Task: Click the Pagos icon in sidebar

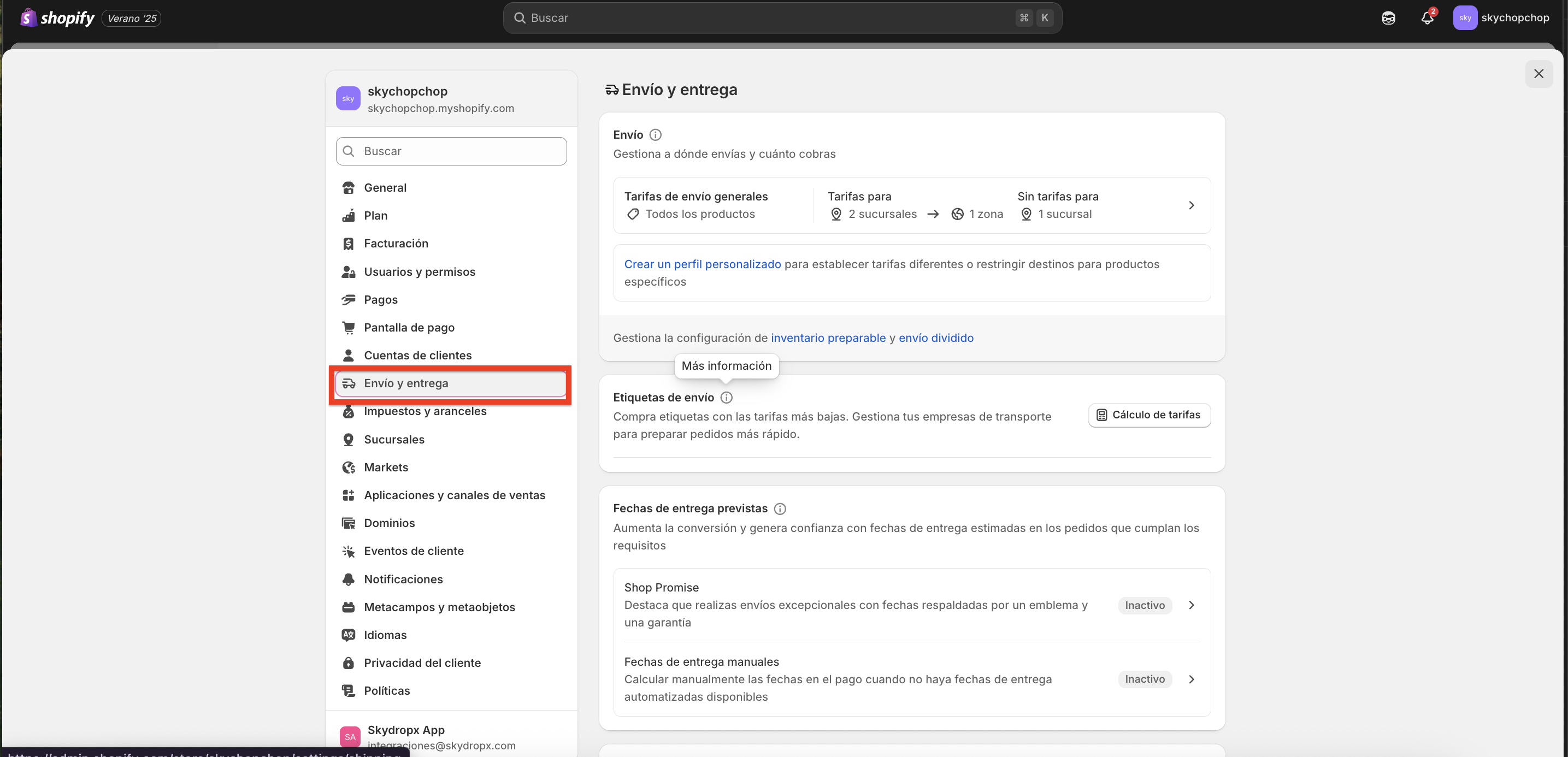Action: click(x=348, y=299)
